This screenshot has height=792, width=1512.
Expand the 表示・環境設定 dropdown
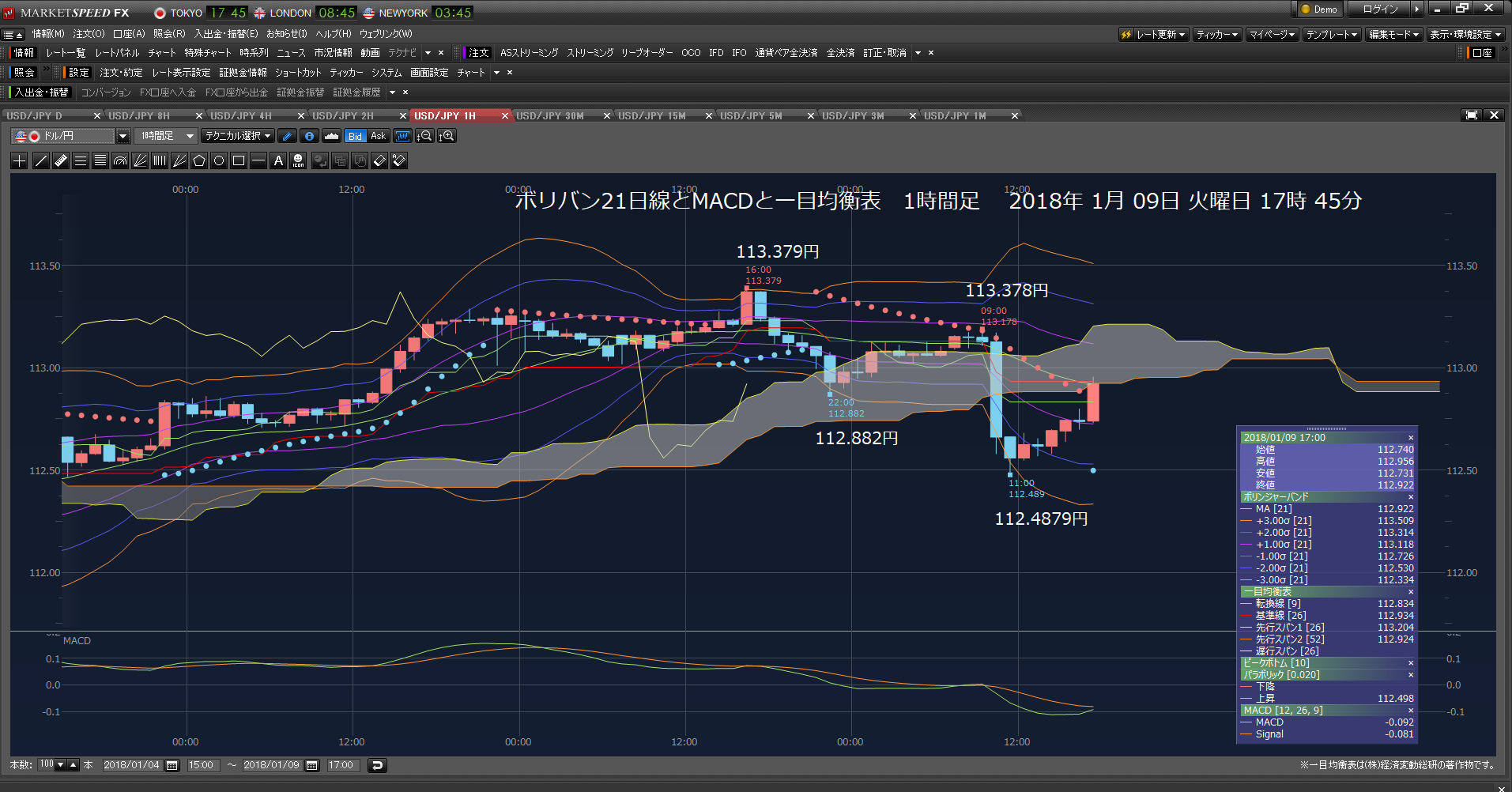coord(1466,34)
